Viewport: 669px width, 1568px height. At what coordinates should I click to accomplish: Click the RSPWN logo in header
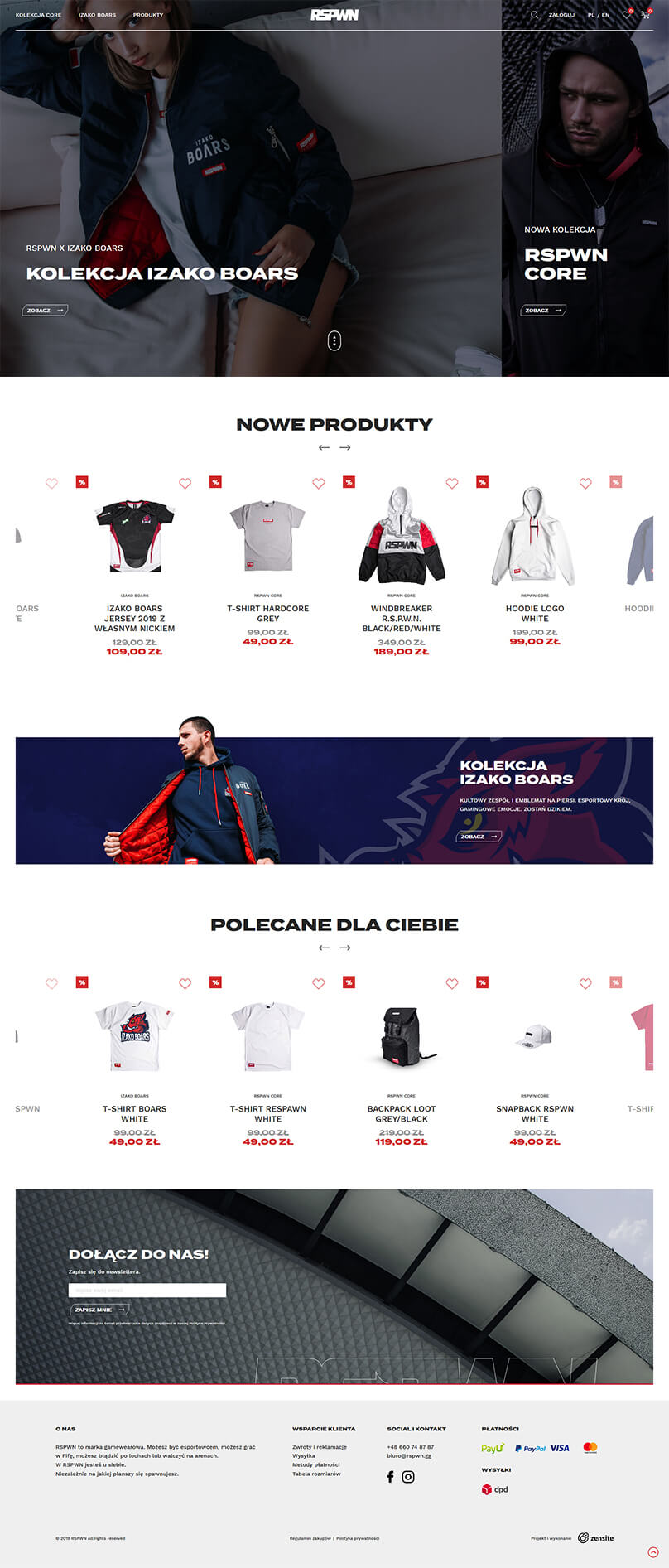pos(334,15)
